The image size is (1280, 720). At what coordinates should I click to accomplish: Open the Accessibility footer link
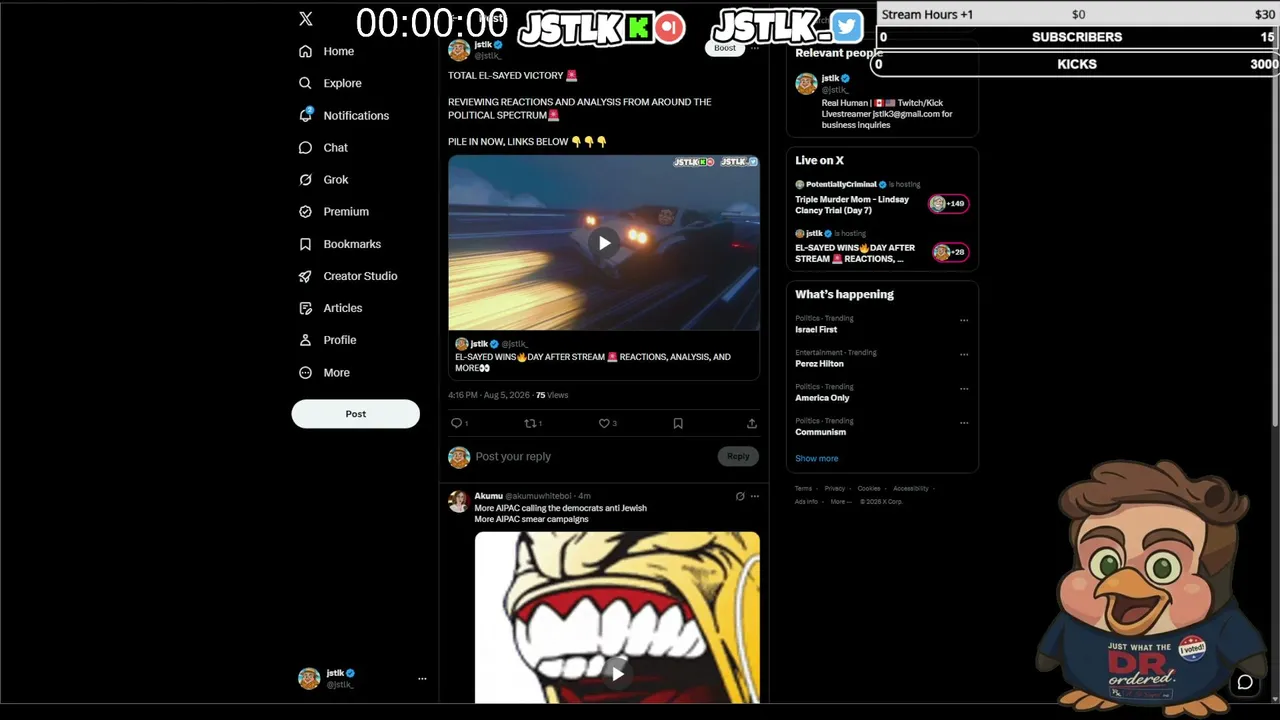point(910,489)
